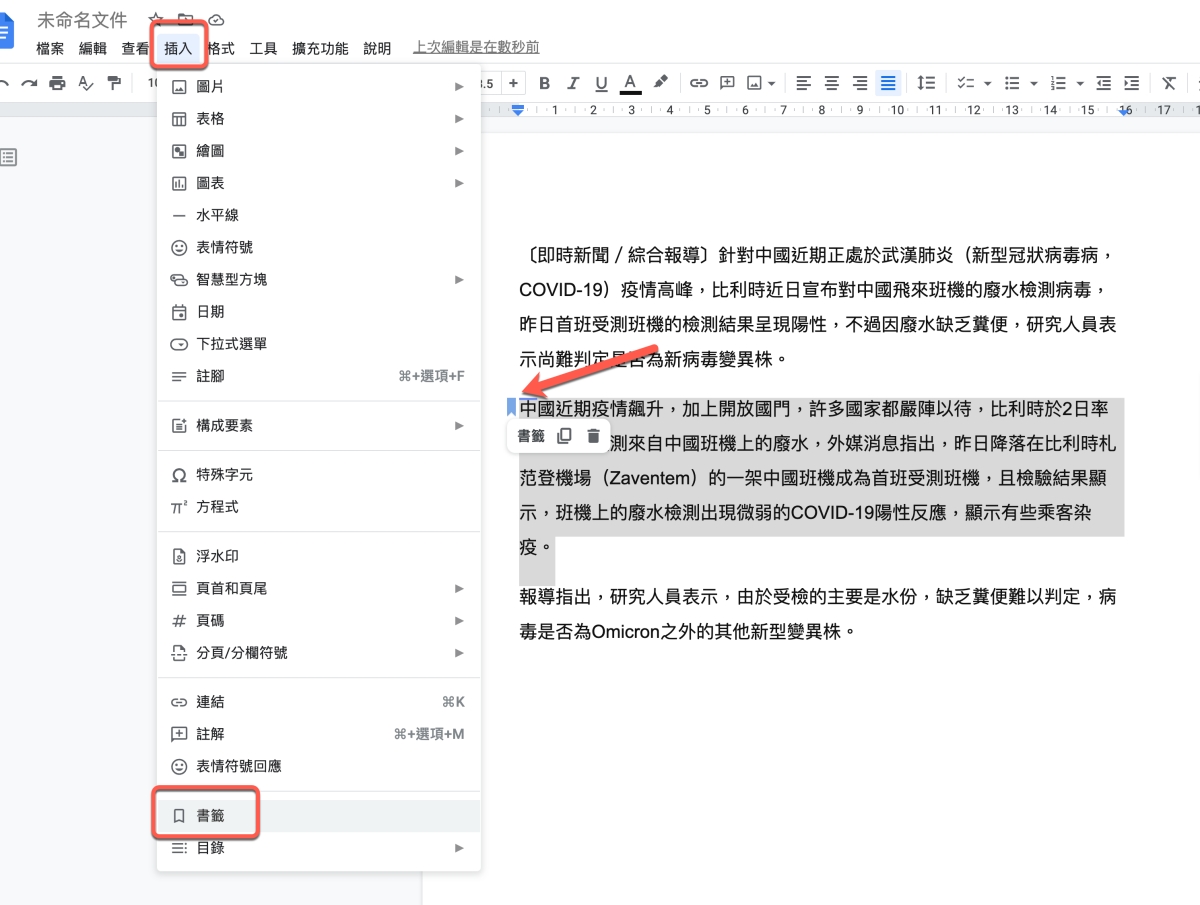Expand the 圖表 submenu

[319, 183]
